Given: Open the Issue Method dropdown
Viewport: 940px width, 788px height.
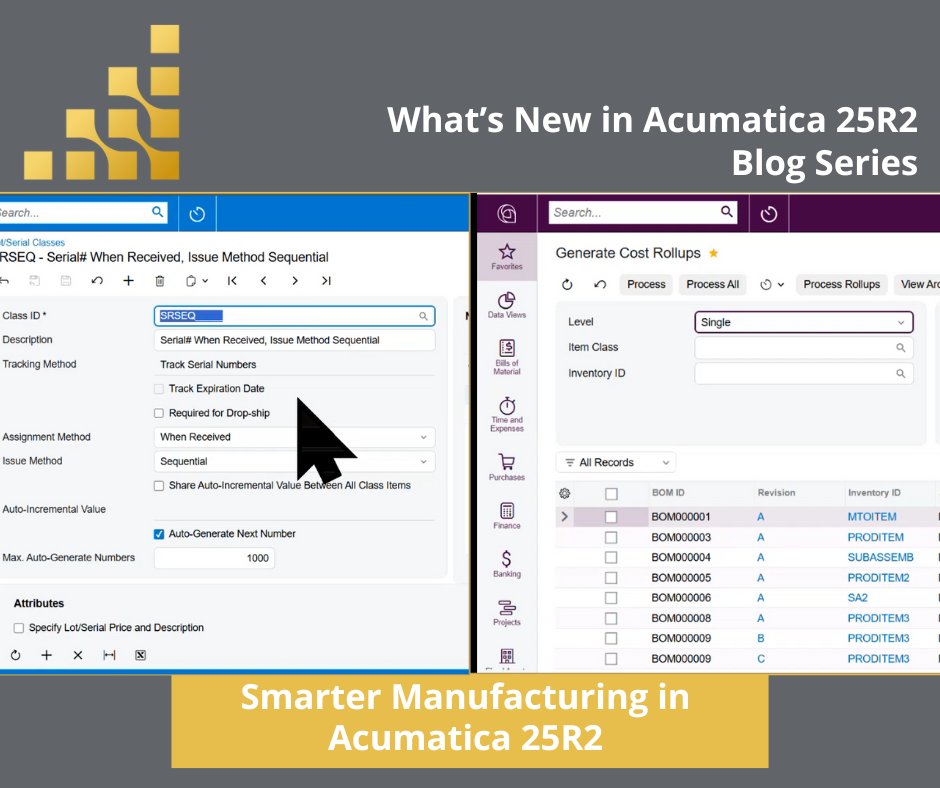Looking at the screenshot, I should [423, 461].
